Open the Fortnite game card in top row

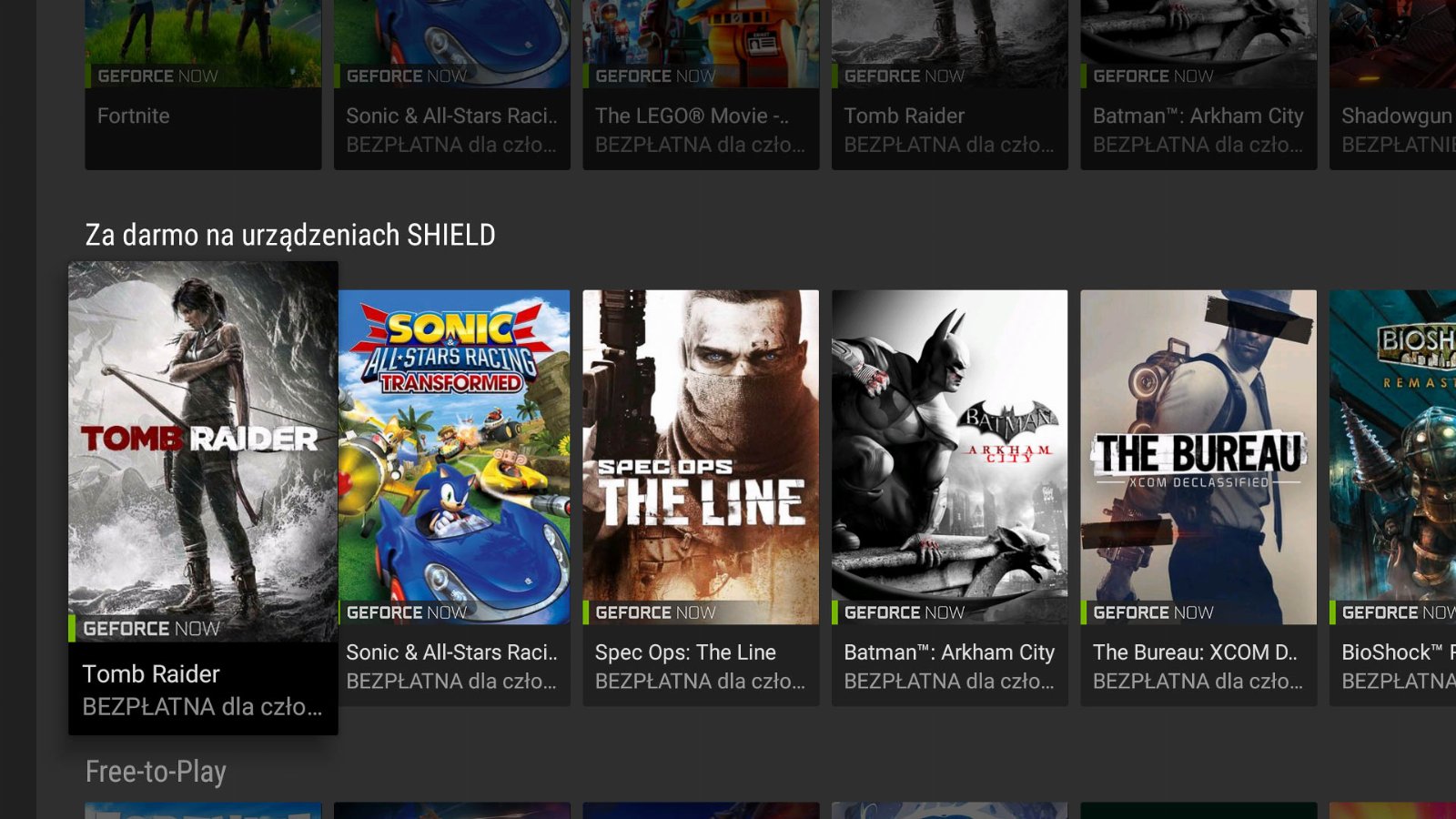(x=203, y=85)
